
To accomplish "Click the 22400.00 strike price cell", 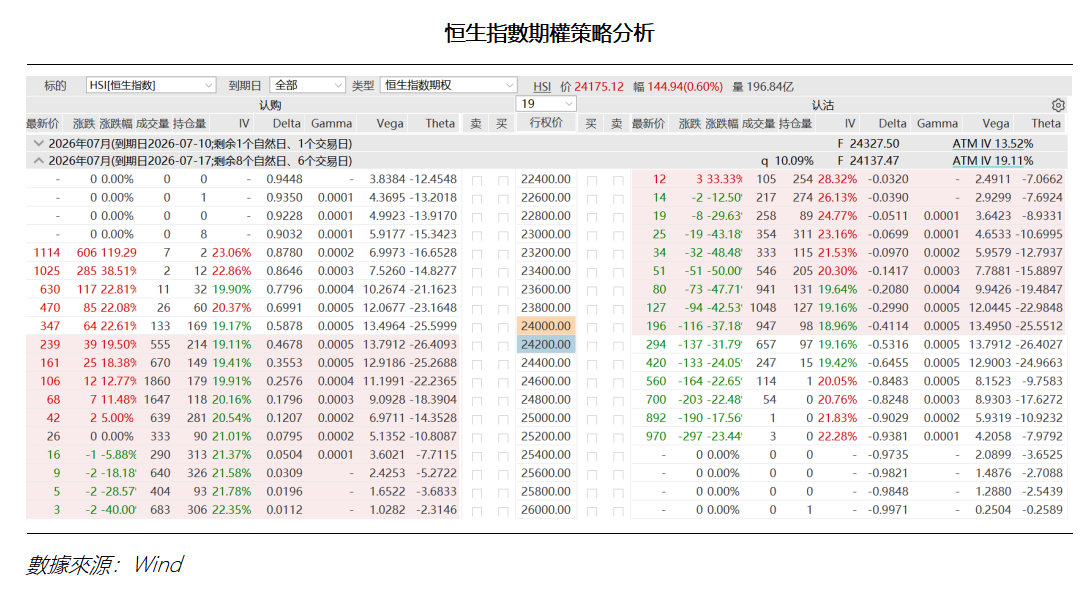I will tap(546, 179).
